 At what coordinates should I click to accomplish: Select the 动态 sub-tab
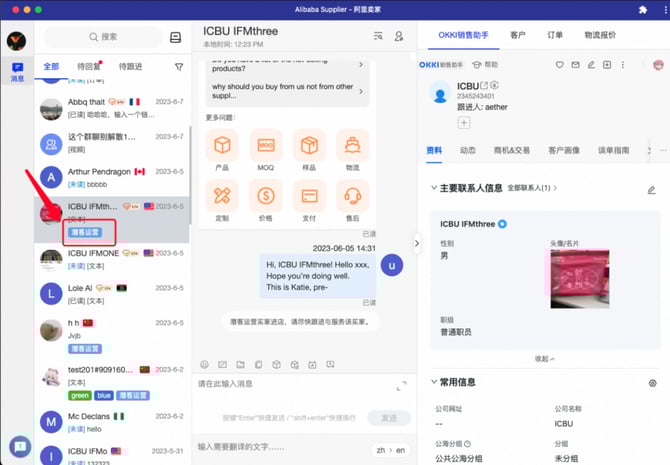467,150
